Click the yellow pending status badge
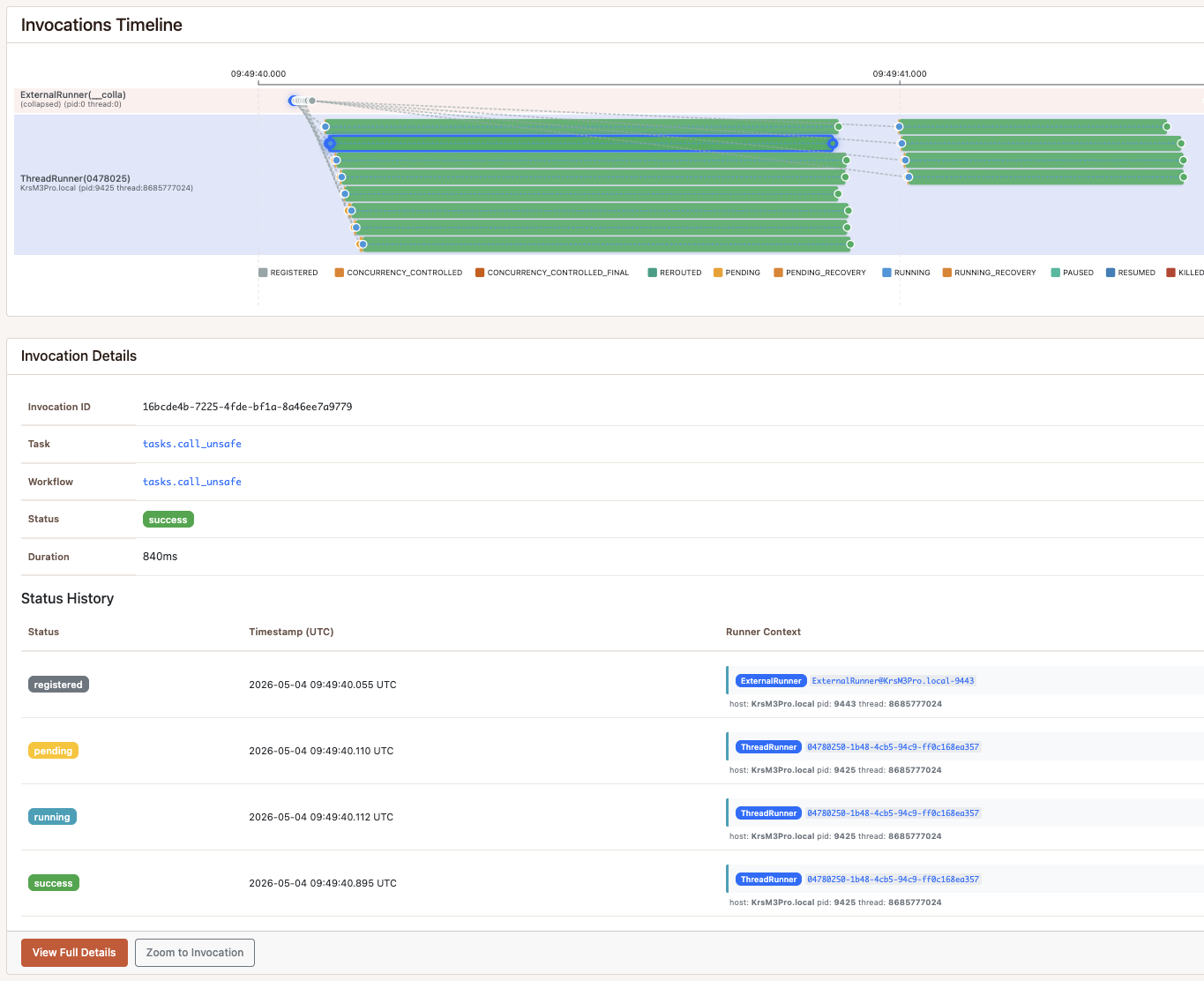This screenshot has width=1204, height=981. coord(53,751)
